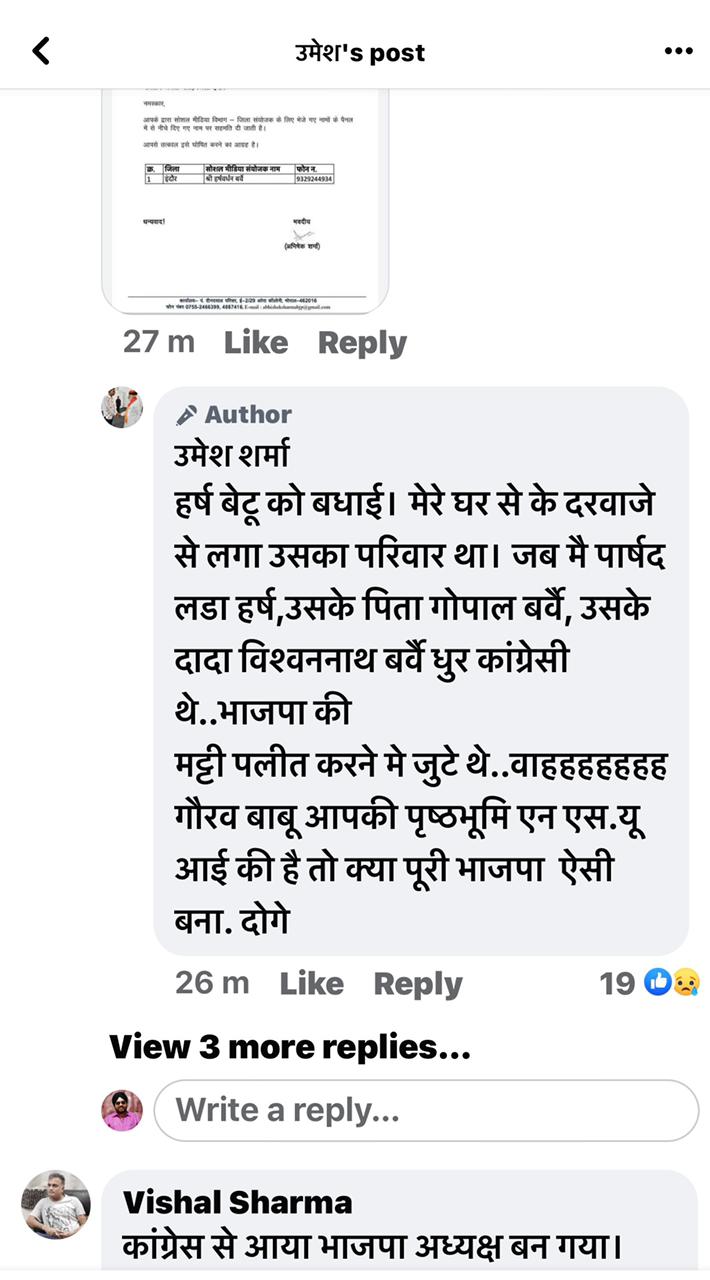Like the comment posted 27 m ago
The width and height of the screenshot is (710, 1280).
pos(255,343)
